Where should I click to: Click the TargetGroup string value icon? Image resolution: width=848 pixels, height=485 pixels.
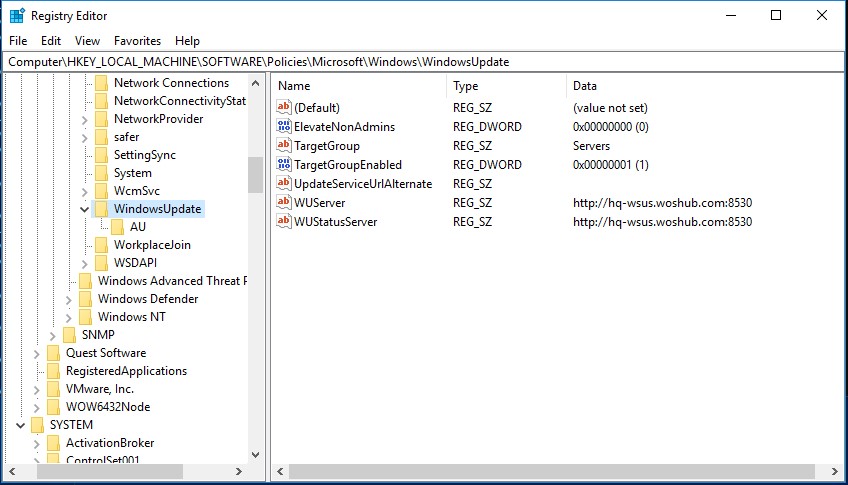click(284, 146)
